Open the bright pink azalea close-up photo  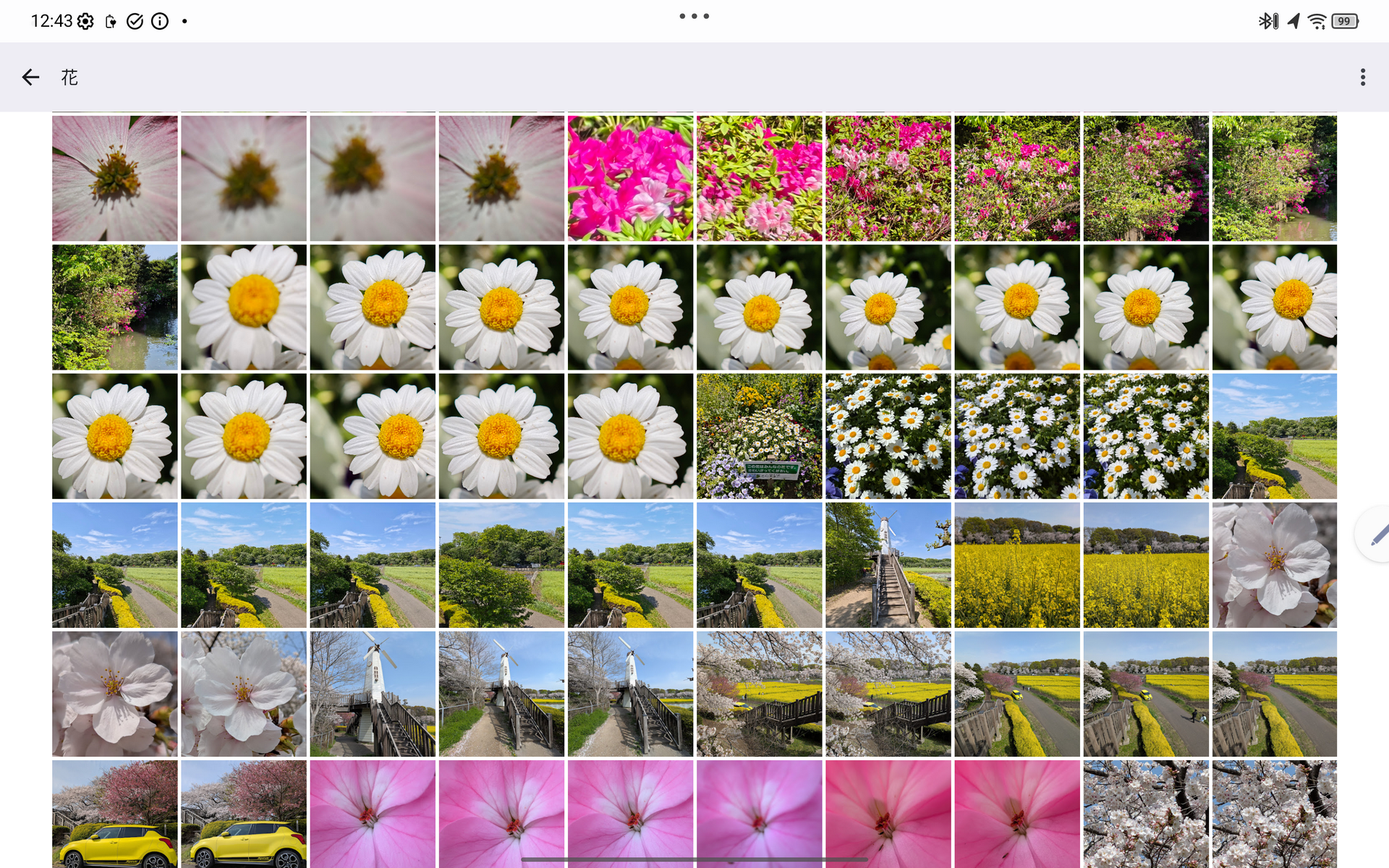tap(630, 178)
